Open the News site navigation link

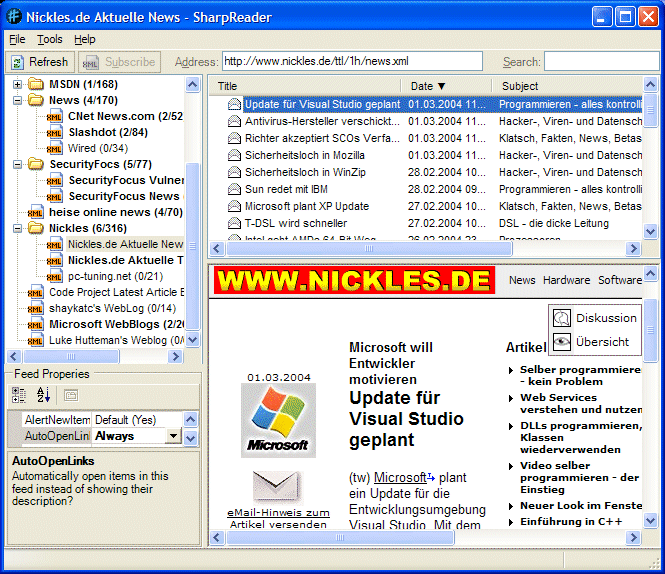[x=522, y=280]
